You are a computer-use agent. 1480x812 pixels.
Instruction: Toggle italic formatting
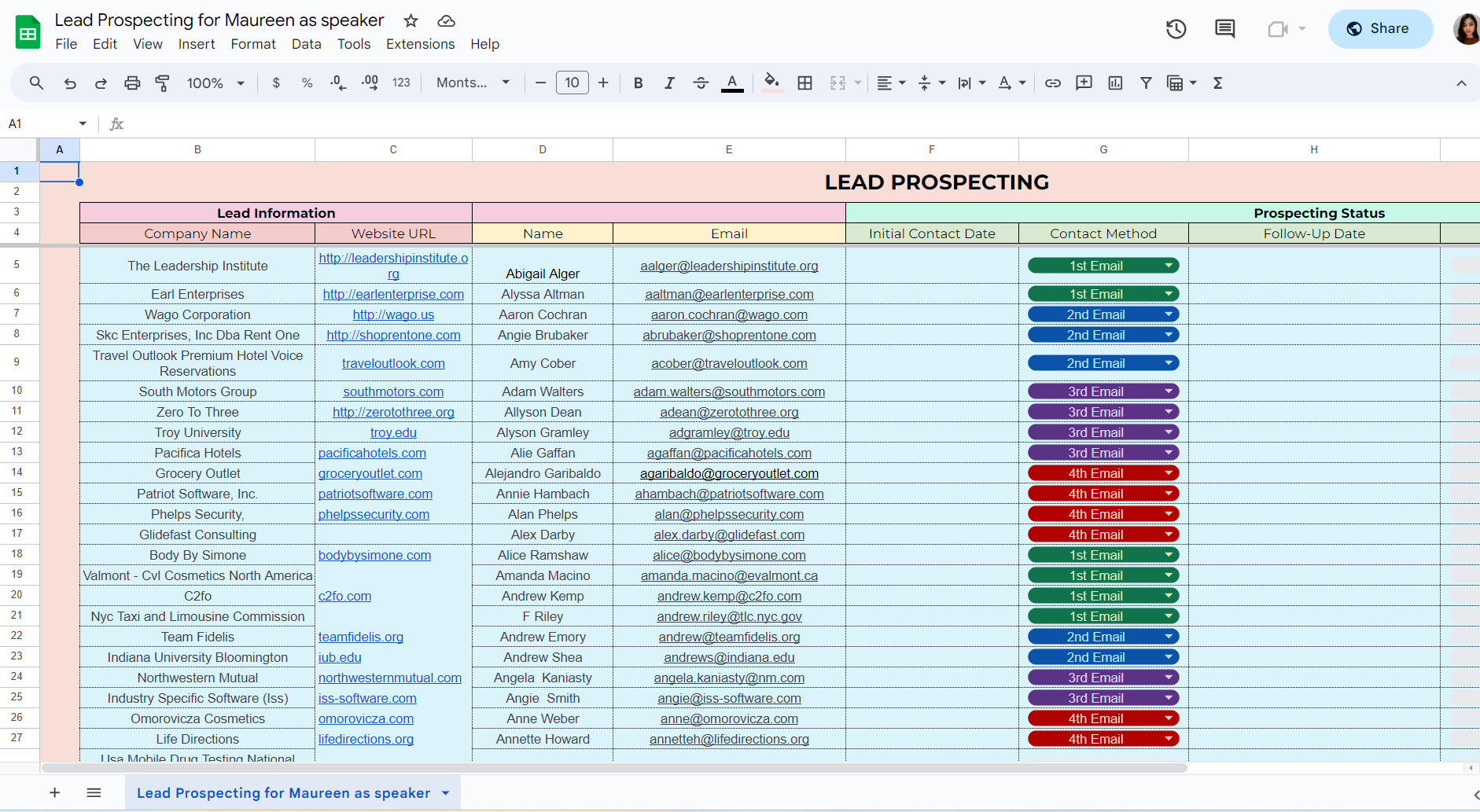tap(669, 83)
